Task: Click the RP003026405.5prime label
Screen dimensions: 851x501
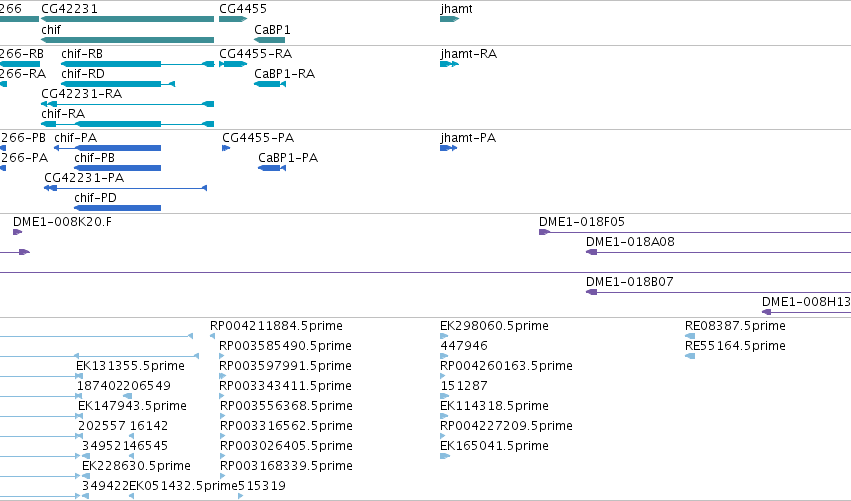Action: pos(286,446)
